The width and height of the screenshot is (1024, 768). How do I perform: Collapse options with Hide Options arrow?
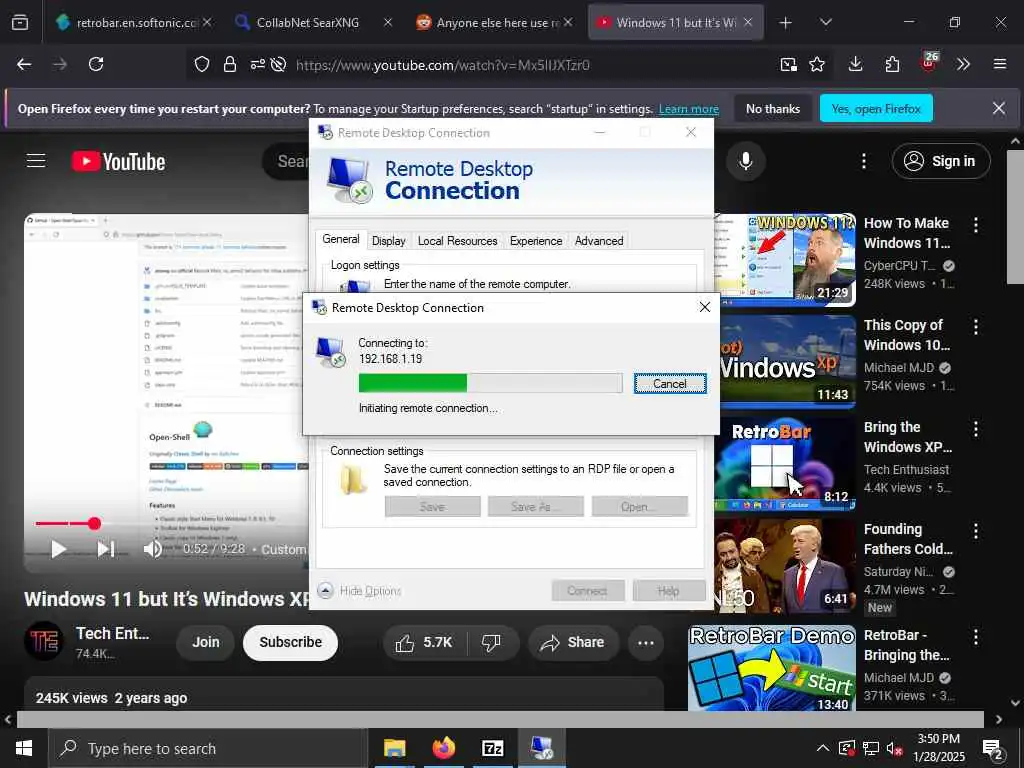coord(325,590)
